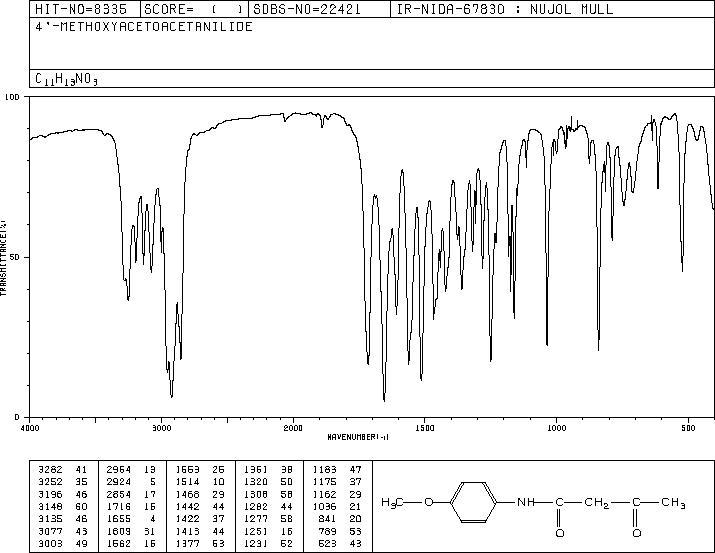Screen dimensions: 715x553
Task: Click the 1000 wavenumber axis label
Action: (556, 428)
